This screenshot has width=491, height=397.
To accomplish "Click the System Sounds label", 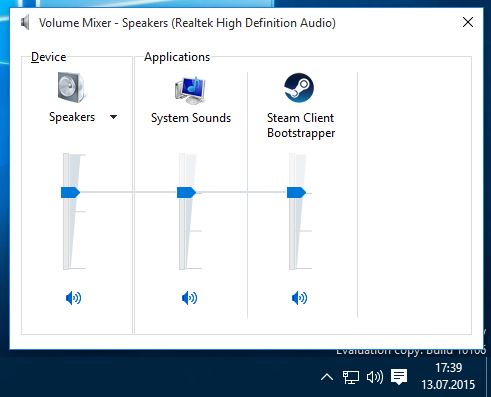I will 191,118.
